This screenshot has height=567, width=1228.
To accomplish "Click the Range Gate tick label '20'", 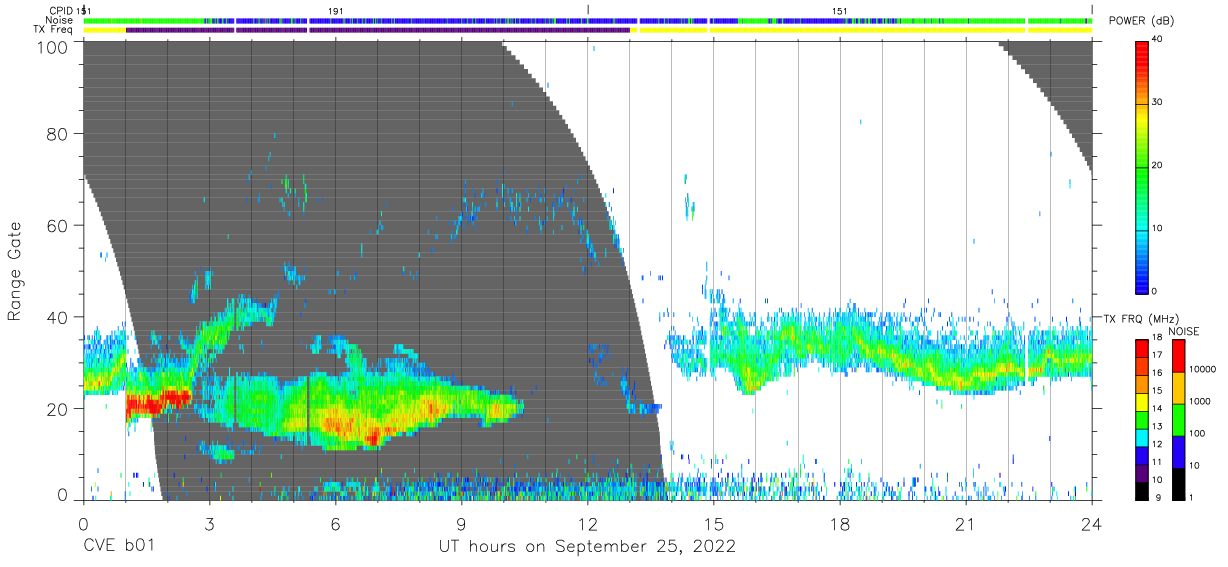I will point(58,409).
